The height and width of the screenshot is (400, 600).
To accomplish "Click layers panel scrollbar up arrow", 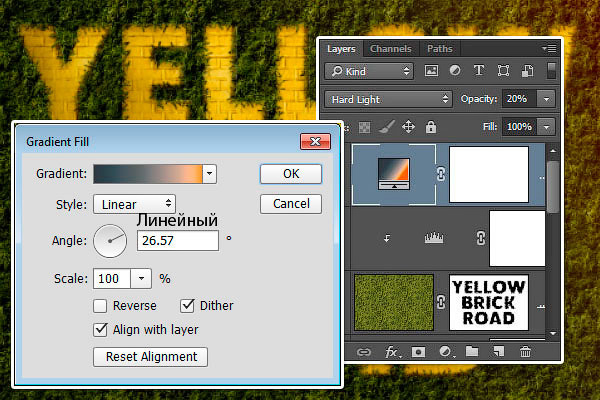I will coord(553,151).
